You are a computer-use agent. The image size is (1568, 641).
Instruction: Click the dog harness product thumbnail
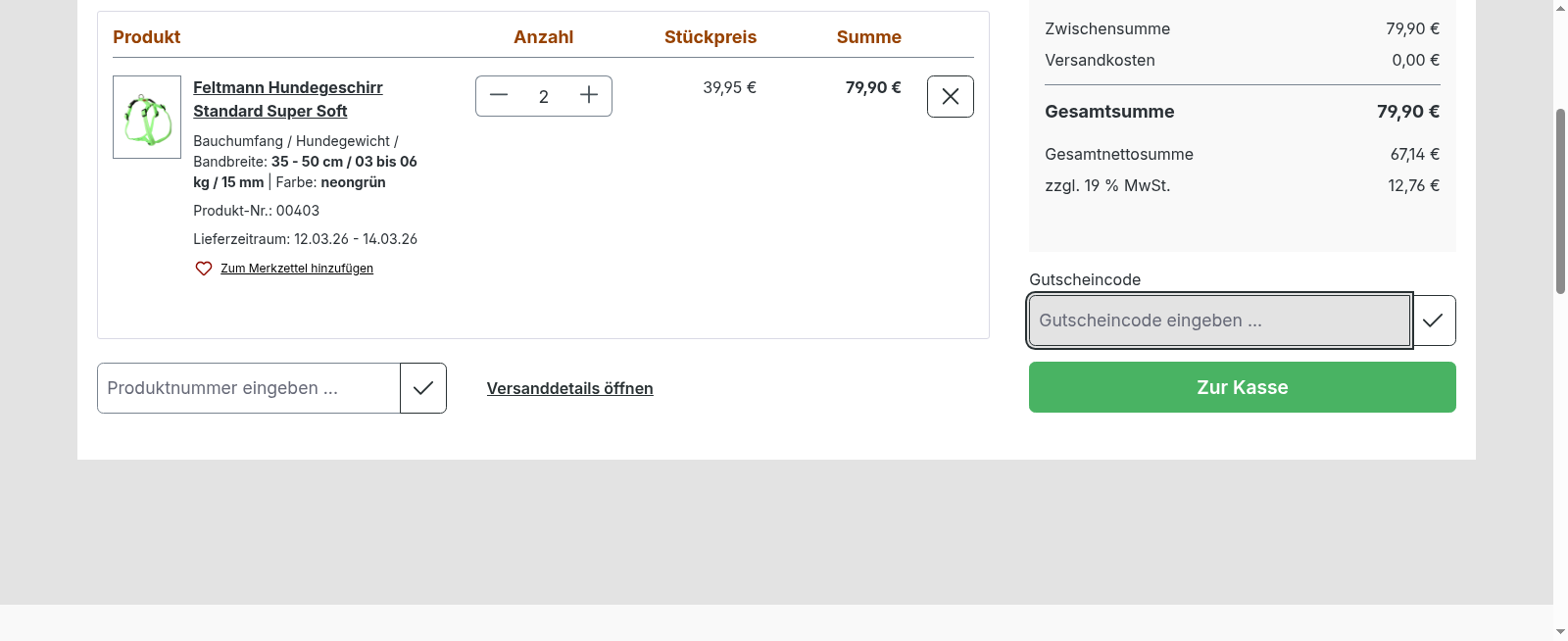tap(146, 117)
